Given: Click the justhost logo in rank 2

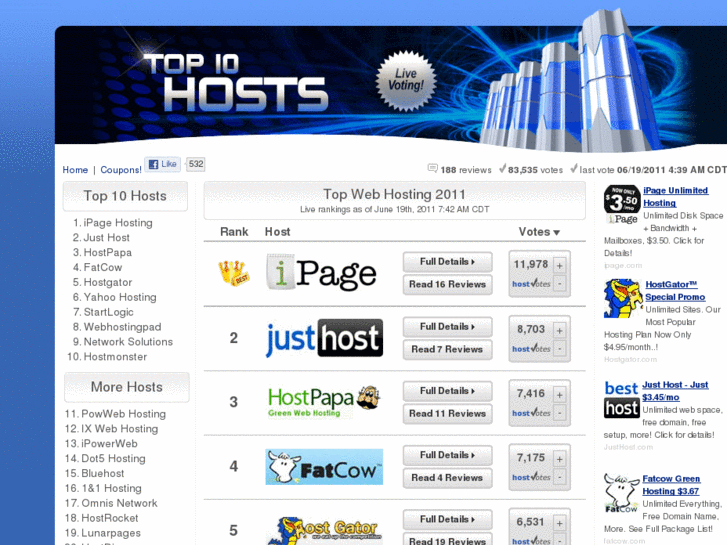Looking at the screenshot, I should pyautogui.click(x=324, y=338).
